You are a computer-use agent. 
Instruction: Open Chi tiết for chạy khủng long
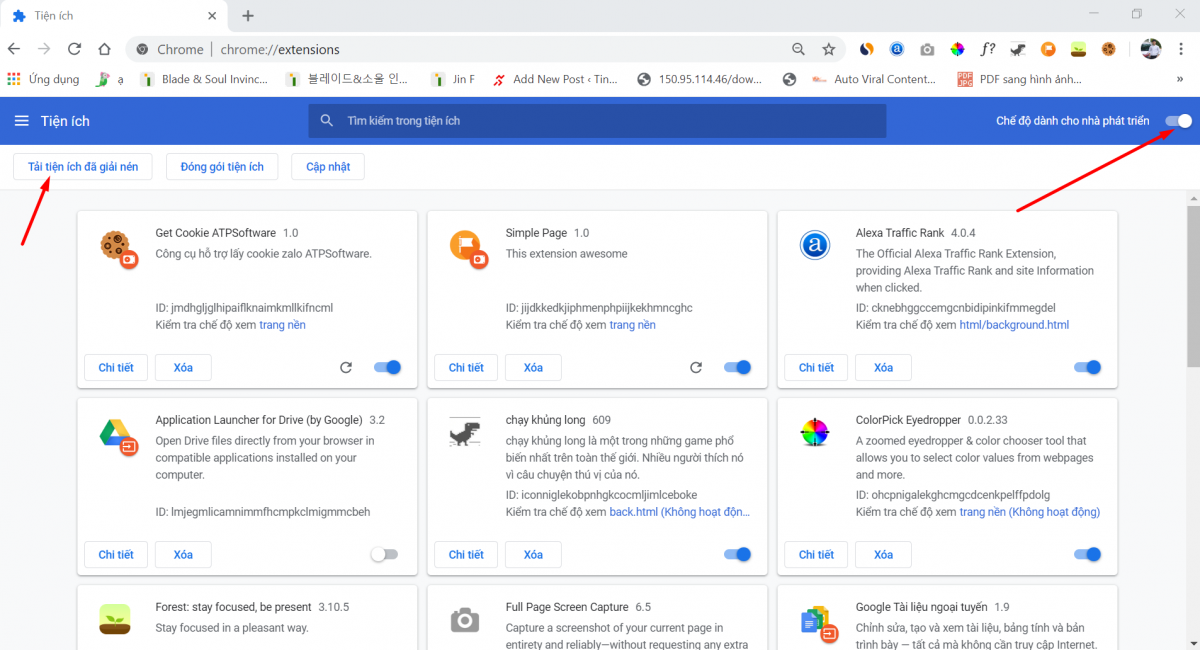466,555
